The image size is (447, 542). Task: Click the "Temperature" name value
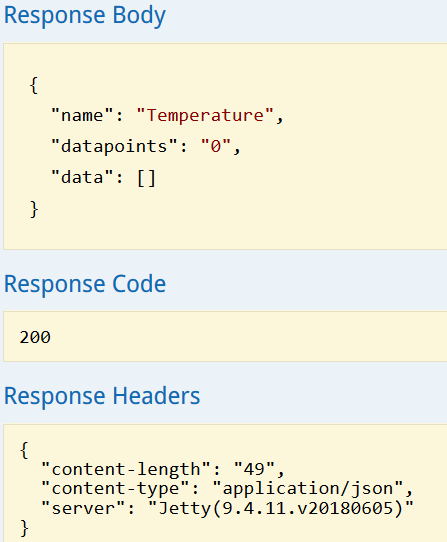(x=205, y=115)
